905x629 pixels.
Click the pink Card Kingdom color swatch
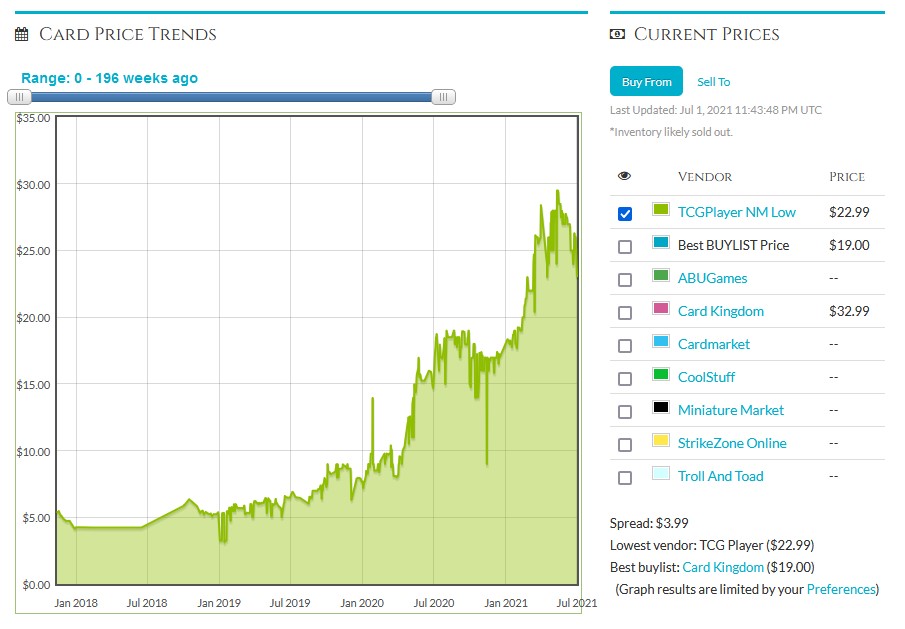click(x=660, y=308)
